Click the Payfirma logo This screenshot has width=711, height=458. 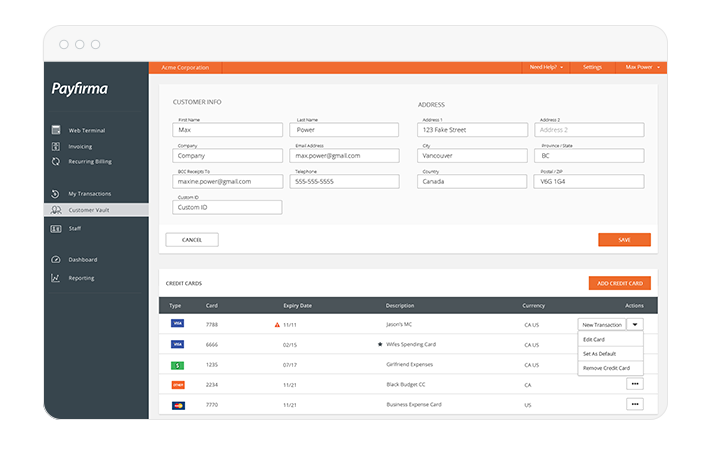[x=80, y=88]
